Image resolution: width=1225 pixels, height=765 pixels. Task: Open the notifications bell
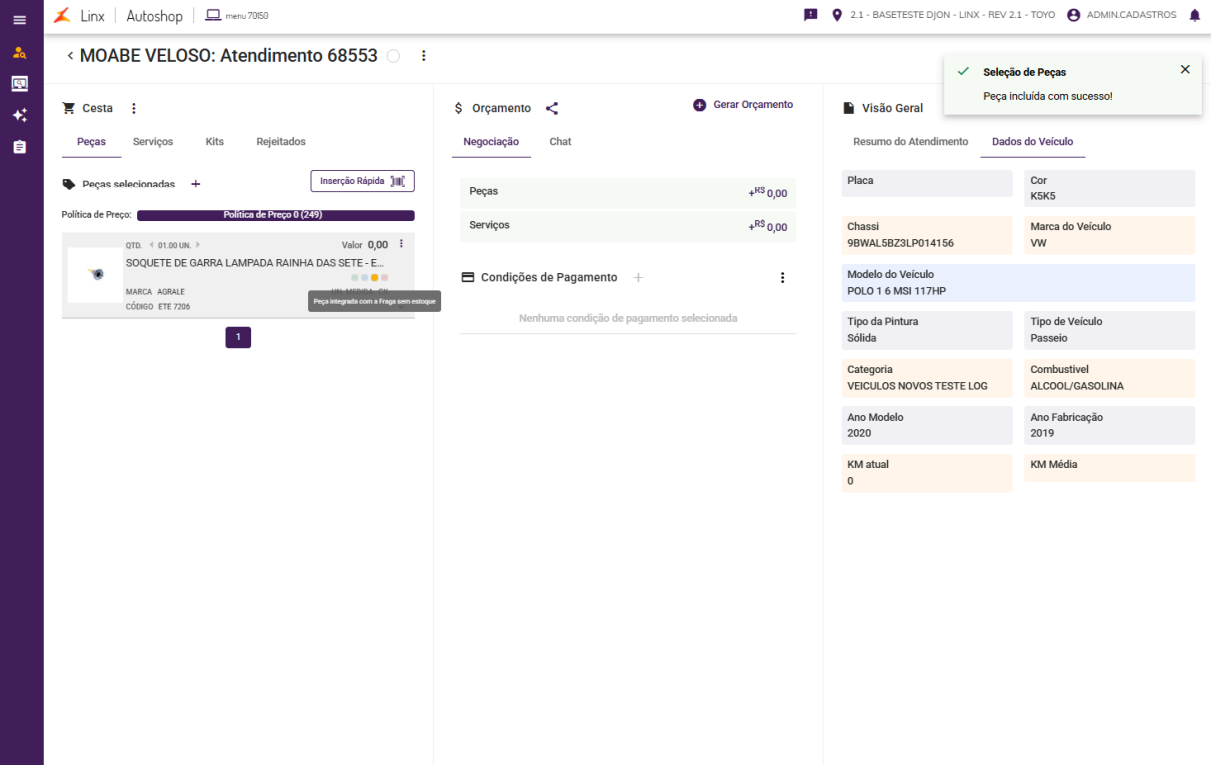pyautogui.click(x=1194, y=15)
